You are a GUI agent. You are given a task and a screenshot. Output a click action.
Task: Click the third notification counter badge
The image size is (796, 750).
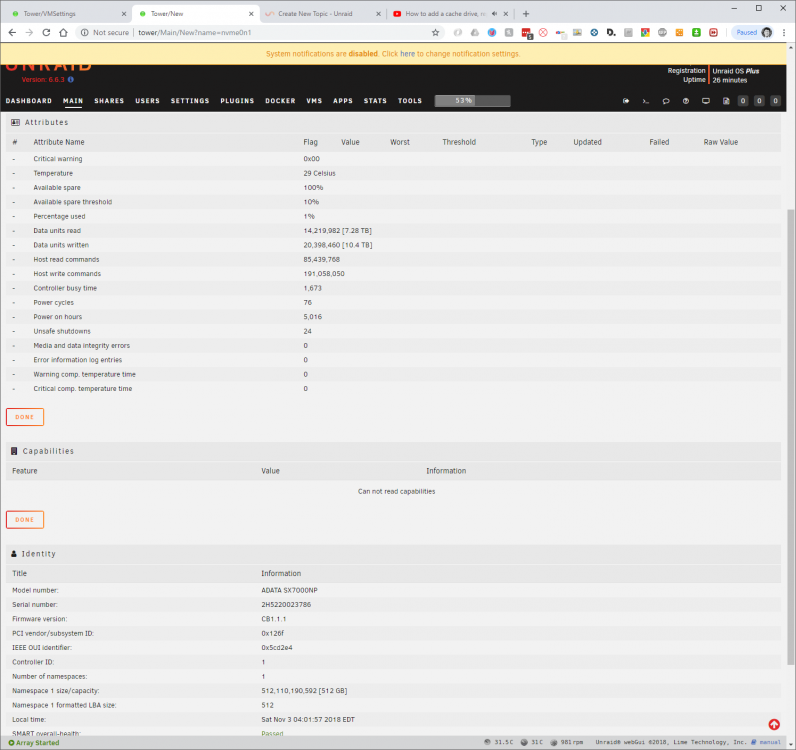(x=775, y=101)
